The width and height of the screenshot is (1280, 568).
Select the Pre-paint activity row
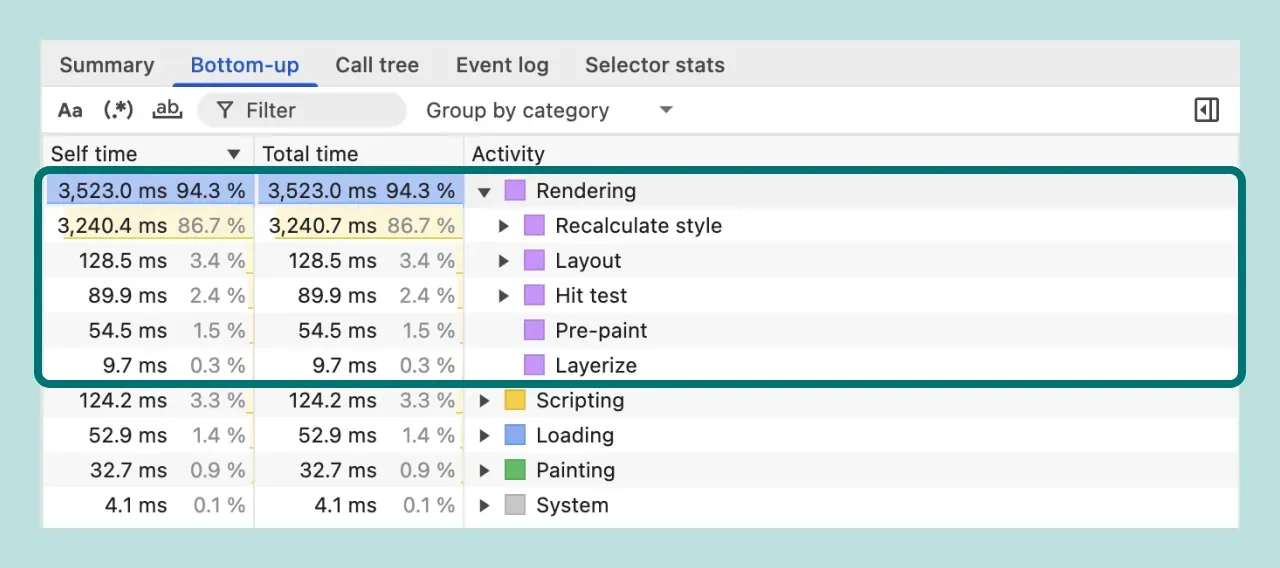coord(601,331)
